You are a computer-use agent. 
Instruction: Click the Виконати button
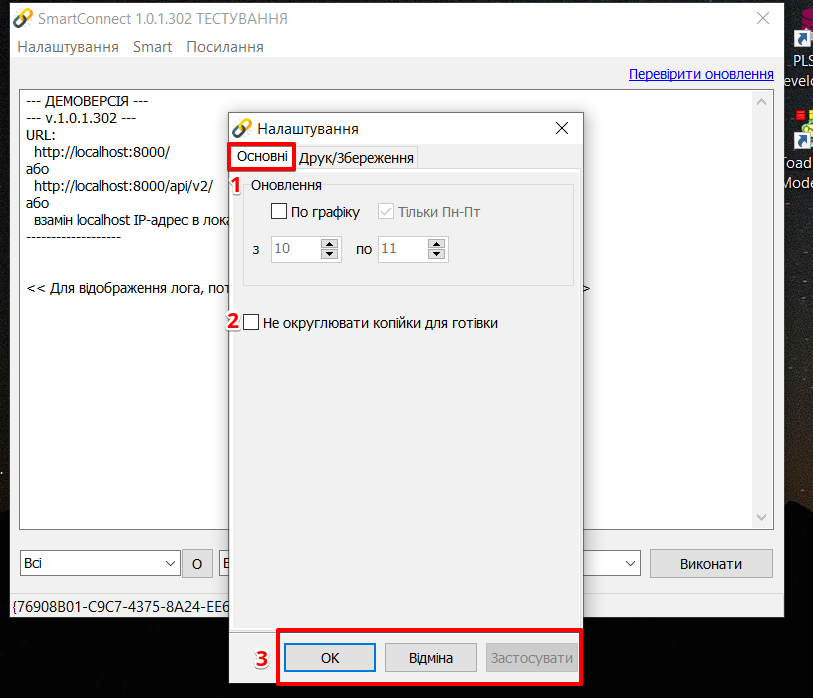(x=711, y=564)
